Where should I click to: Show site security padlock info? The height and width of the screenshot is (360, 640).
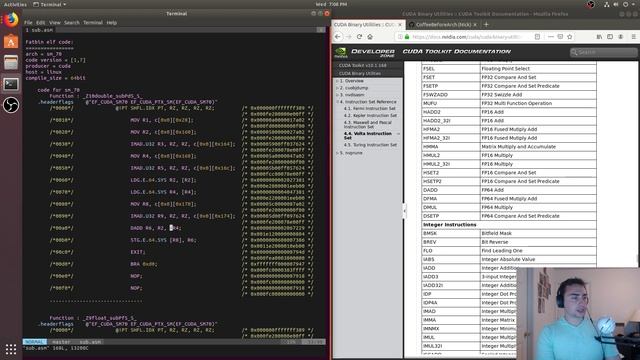point(407,37)
